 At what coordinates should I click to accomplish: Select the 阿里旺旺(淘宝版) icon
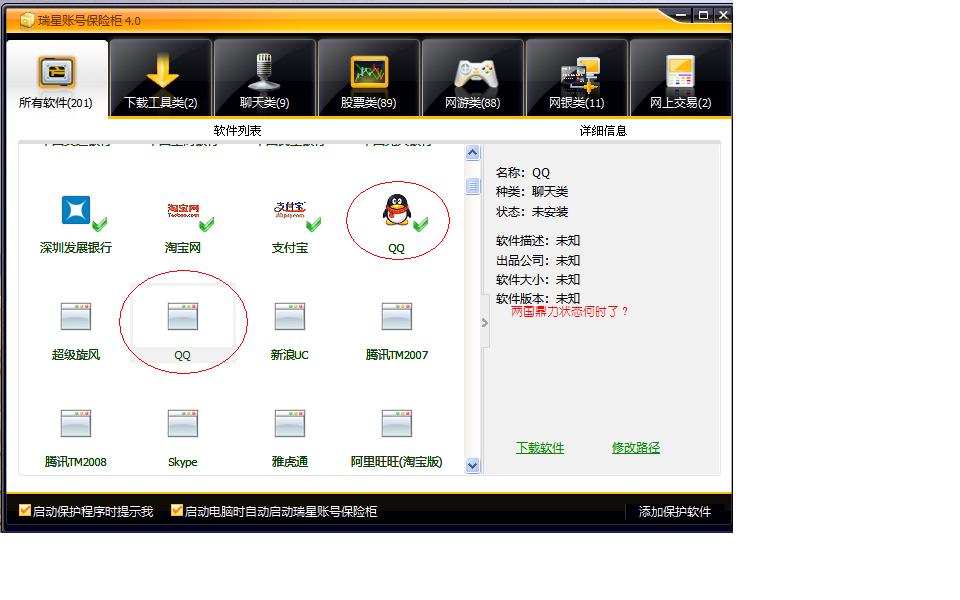pyautogui.click(x=397, y=423)
